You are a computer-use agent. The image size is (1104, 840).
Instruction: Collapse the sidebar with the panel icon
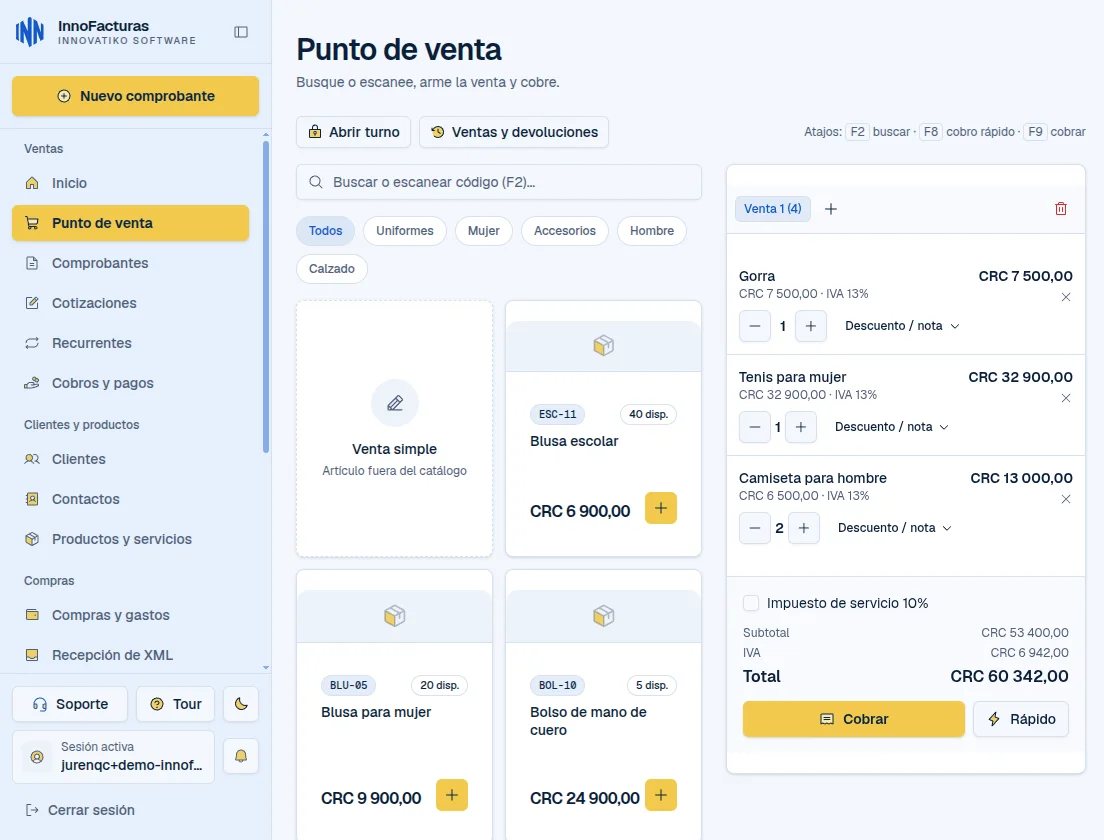pyautogui.click(x=241, y=32)
